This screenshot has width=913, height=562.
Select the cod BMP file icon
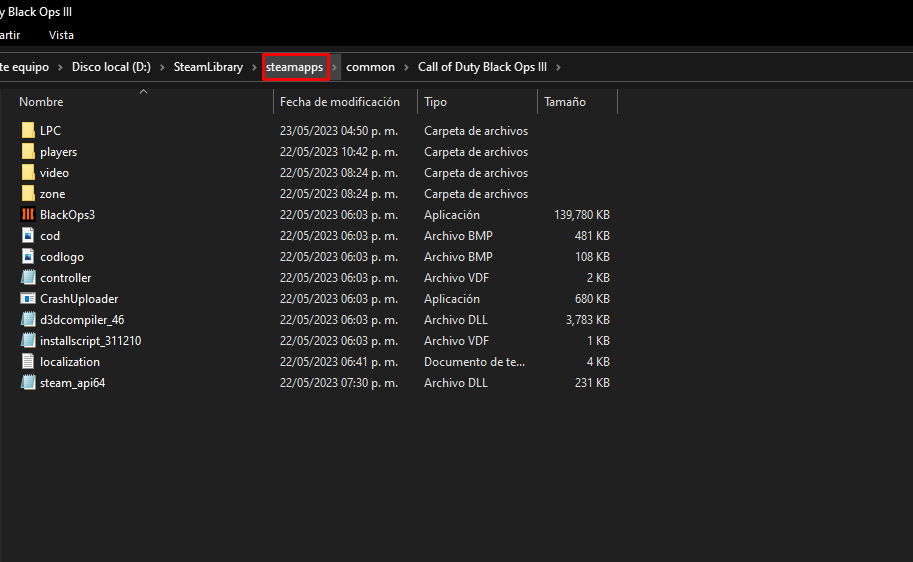[x=28, y=235]
